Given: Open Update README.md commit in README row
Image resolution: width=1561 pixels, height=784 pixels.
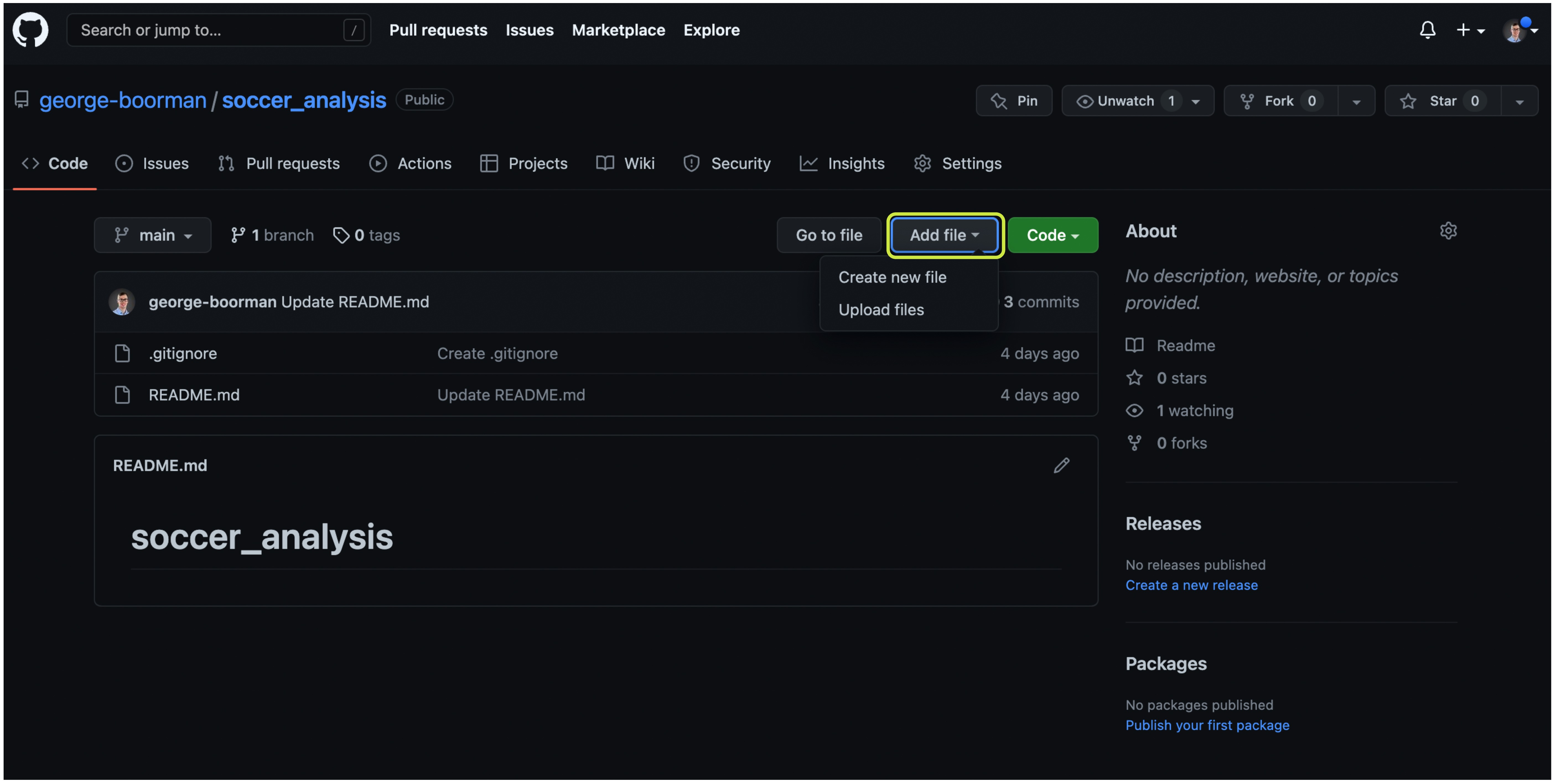Looking at the screenshot, I should point(512,395).
